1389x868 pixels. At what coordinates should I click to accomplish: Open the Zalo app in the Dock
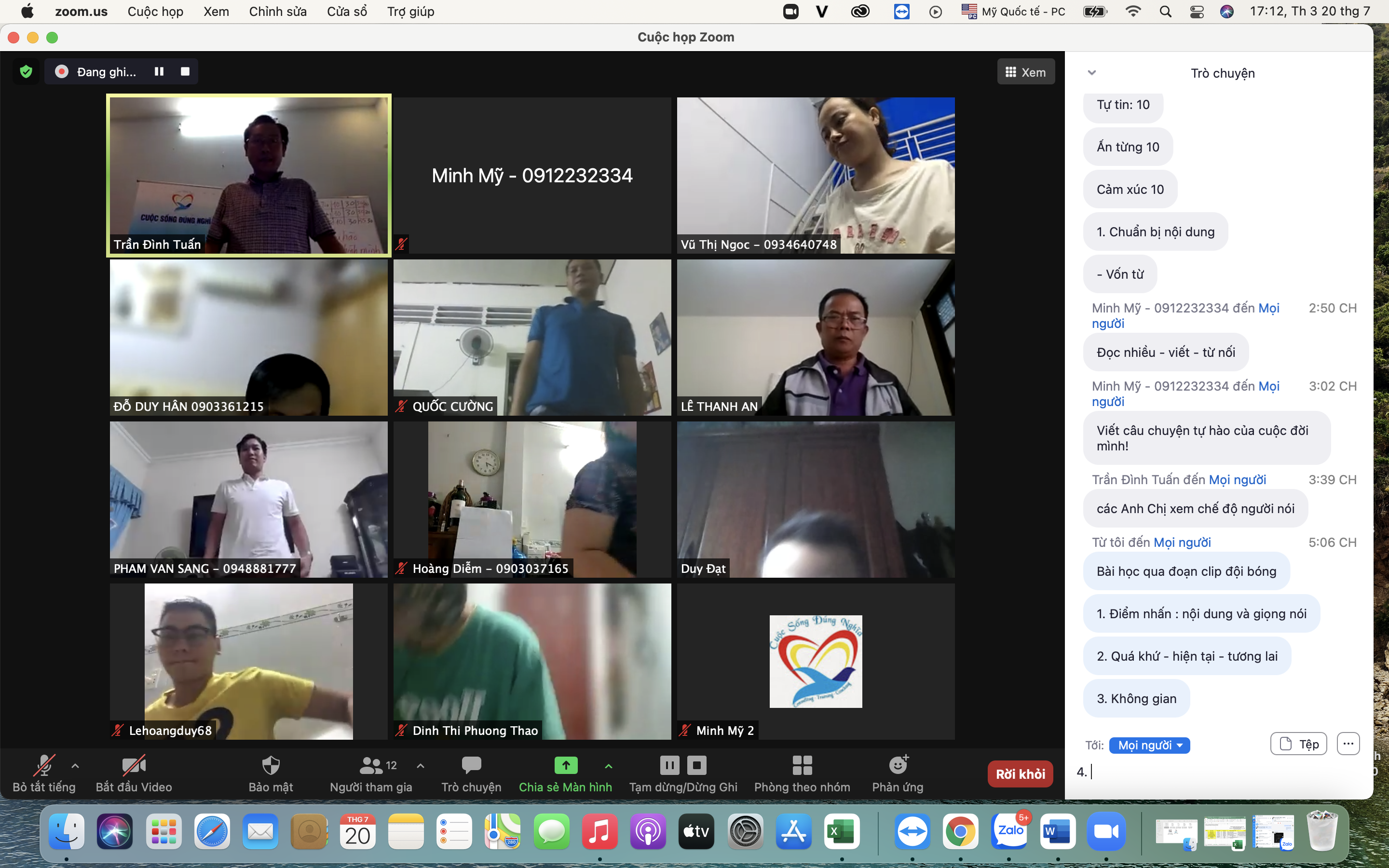tap(1009, 832)
